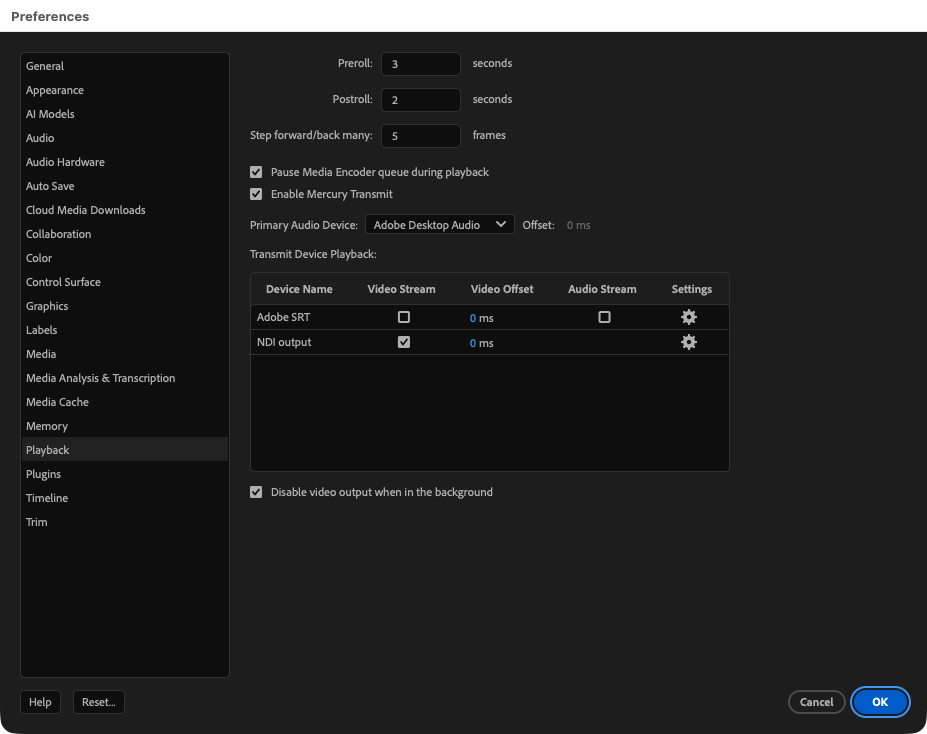Select the NDI output device row name
This screenshot has width=927, height=734.
pos(284,342)
